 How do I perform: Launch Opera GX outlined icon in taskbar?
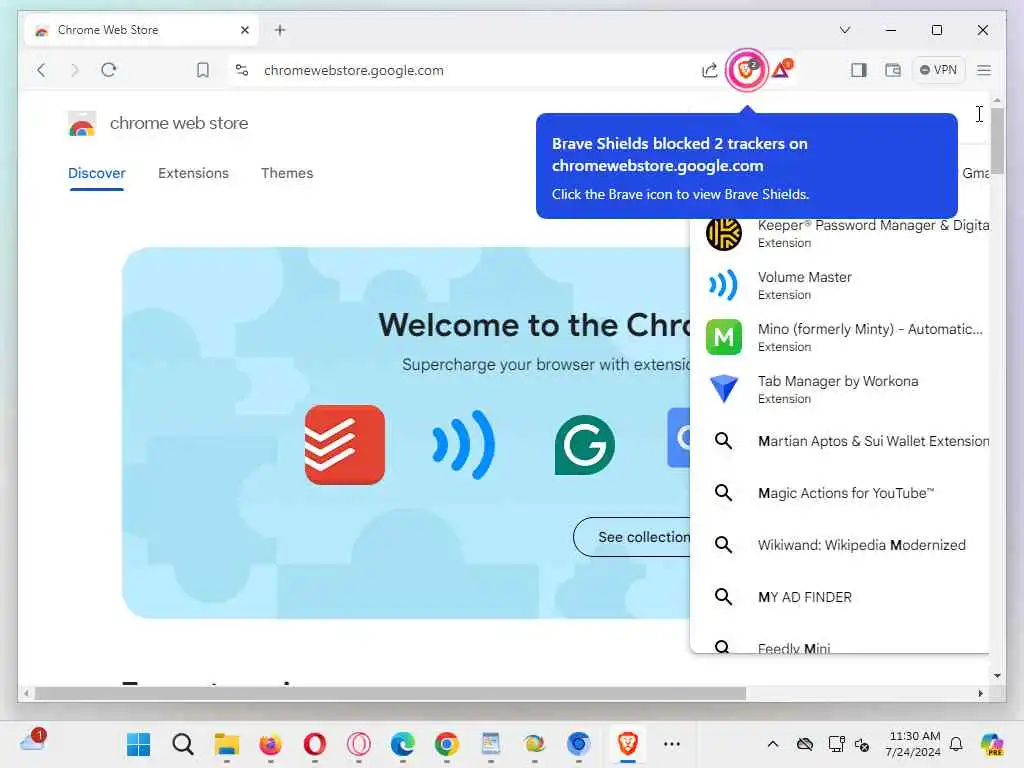click(x=359, y=744)
